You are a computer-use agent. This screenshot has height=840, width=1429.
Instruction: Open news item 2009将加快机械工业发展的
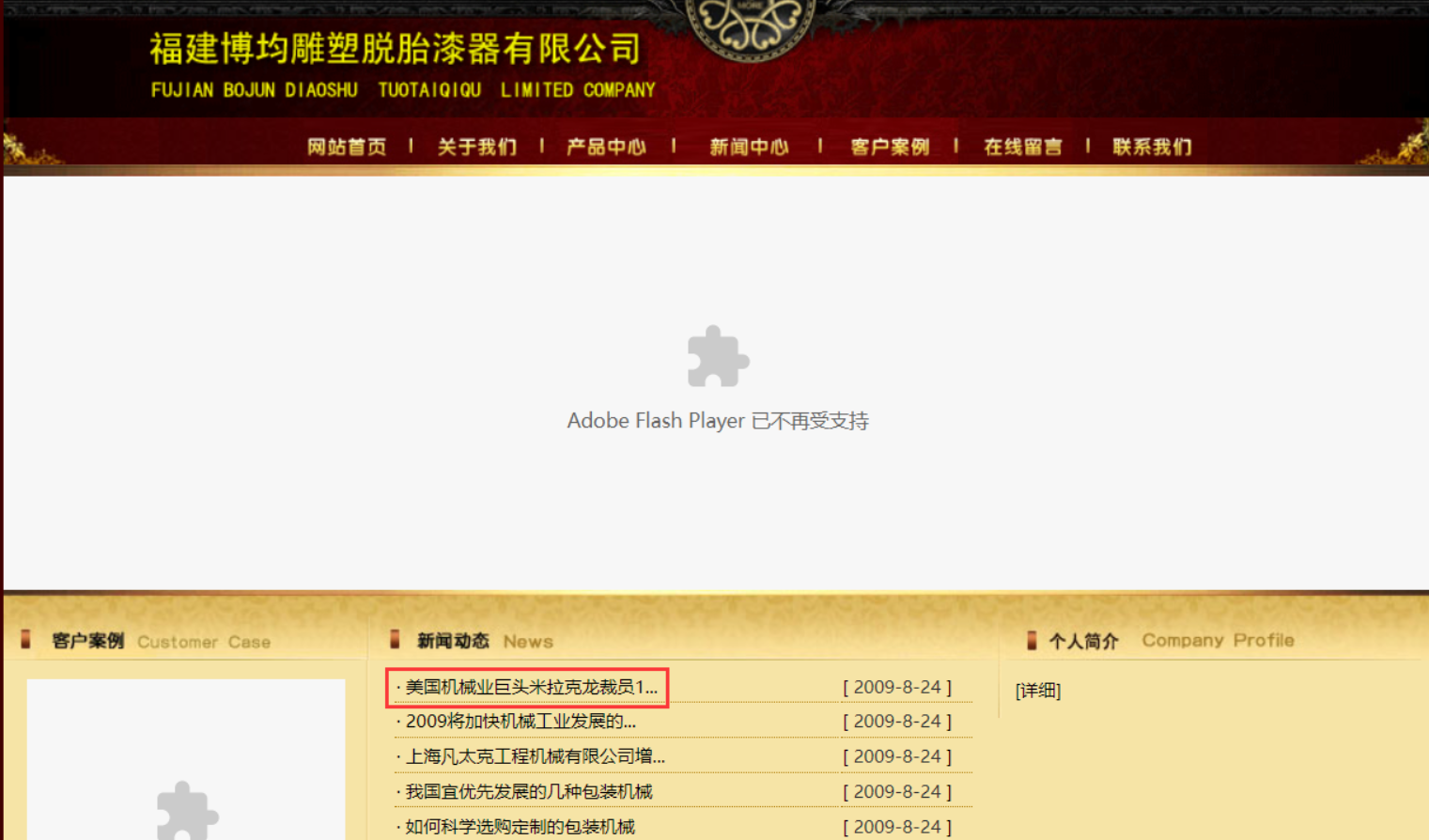(x=520, y=722)
